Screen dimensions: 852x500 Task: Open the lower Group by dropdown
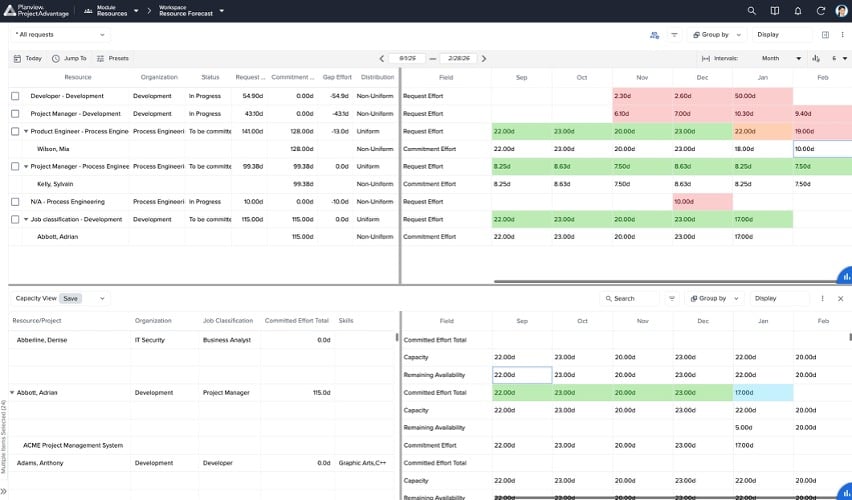pos(714,298)
